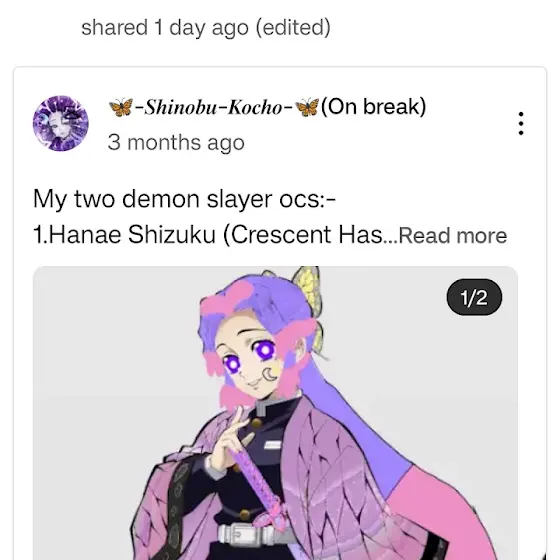Click the '(edited)' label beside shared time

tap(293, 28)
